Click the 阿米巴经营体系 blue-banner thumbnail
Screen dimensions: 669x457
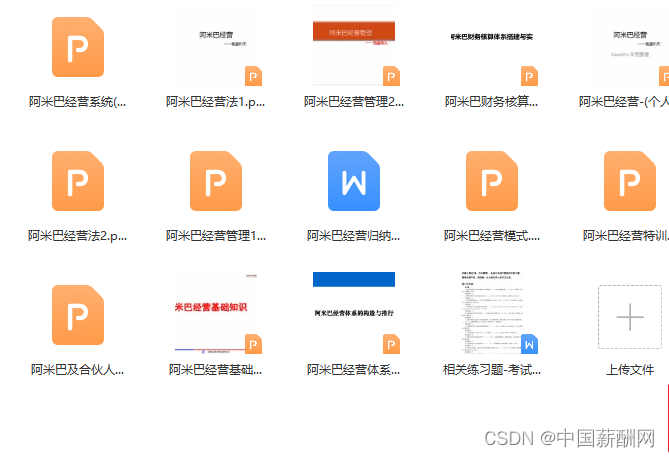pos(354,313)
